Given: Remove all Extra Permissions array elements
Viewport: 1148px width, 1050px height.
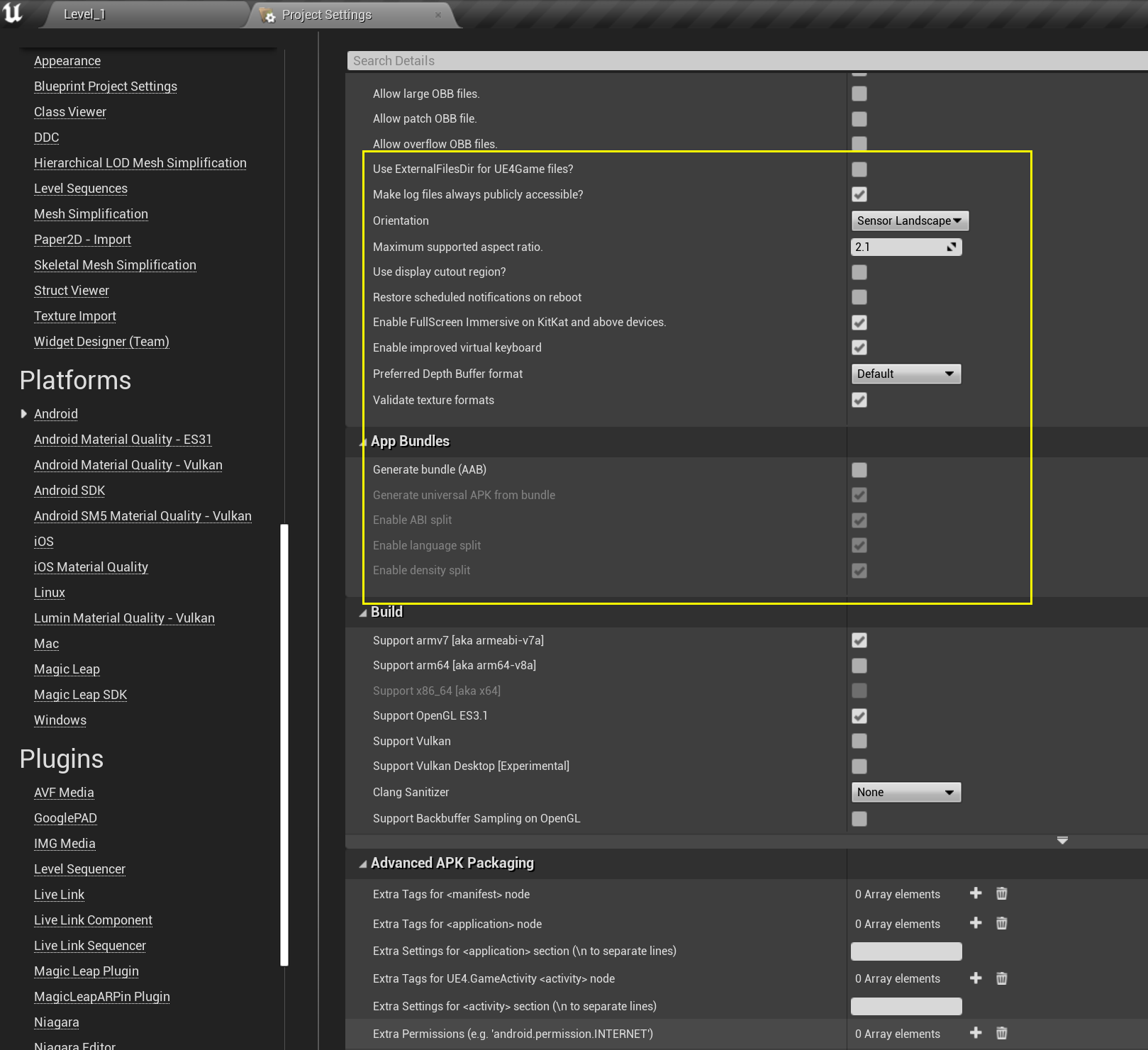Looking at the screenshot, I should [1001, 1033].
